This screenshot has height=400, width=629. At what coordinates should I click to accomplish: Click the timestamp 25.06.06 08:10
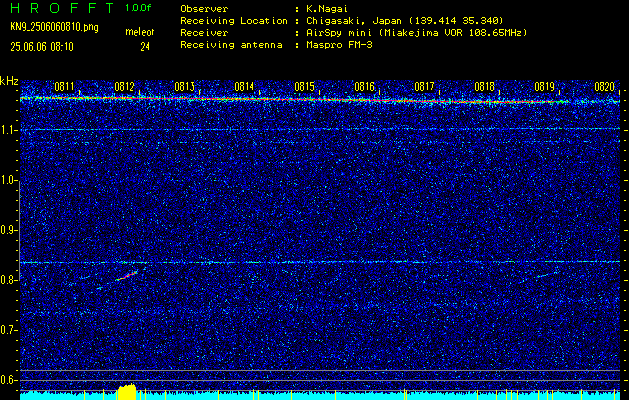[x=42, y=47]
